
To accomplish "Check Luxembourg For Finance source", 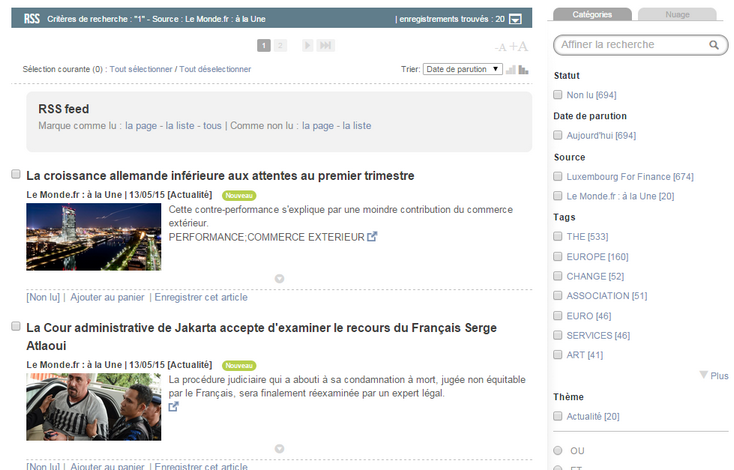I will click(558, 176).
